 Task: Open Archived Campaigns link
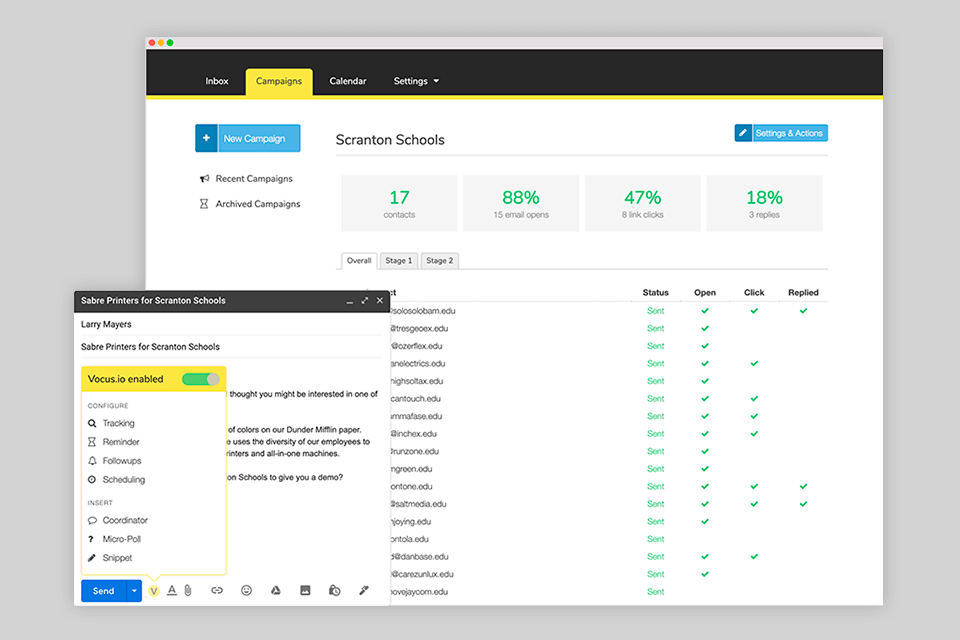(x=258, y=204)
